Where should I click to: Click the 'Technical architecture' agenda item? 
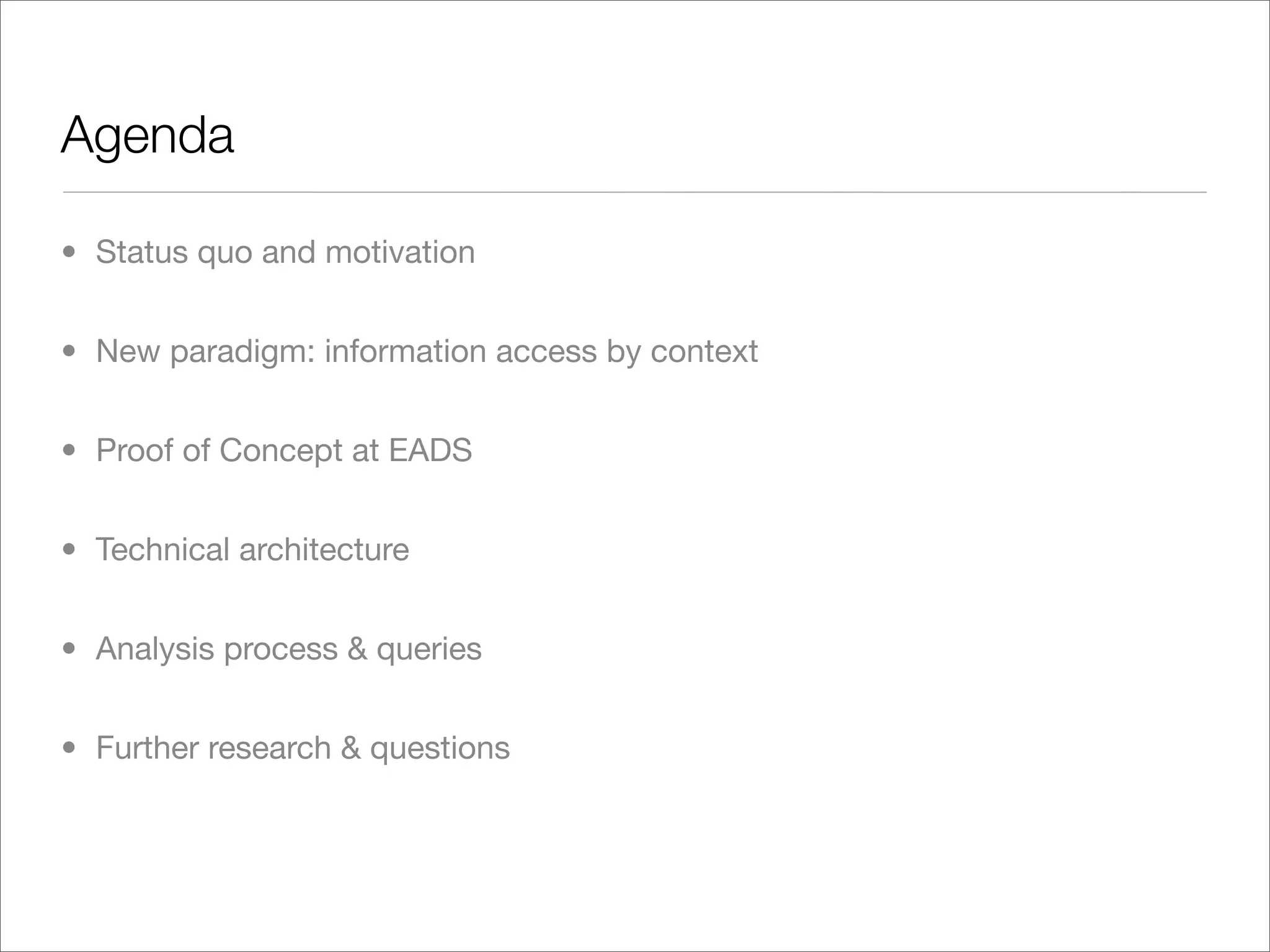click(x=252, y=550)
